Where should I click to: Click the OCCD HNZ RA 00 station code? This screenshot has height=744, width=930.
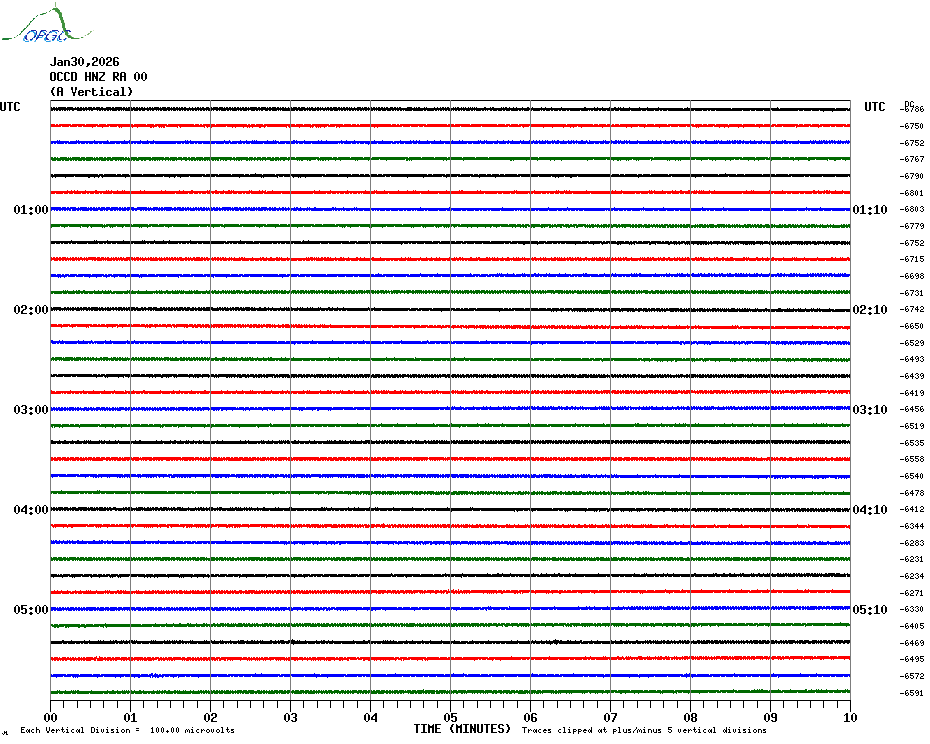click(98, 76)
